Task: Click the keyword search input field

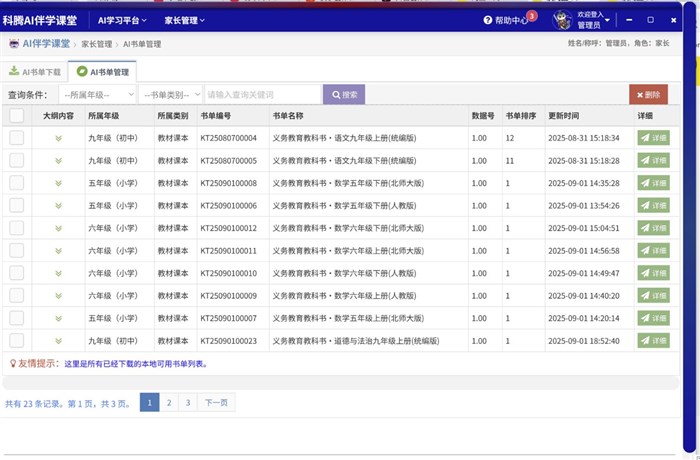Action: [261, 95]
